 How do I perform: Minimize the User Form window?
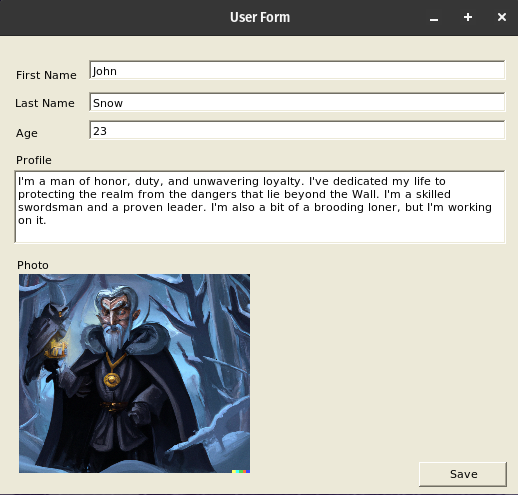coord(434,18)
